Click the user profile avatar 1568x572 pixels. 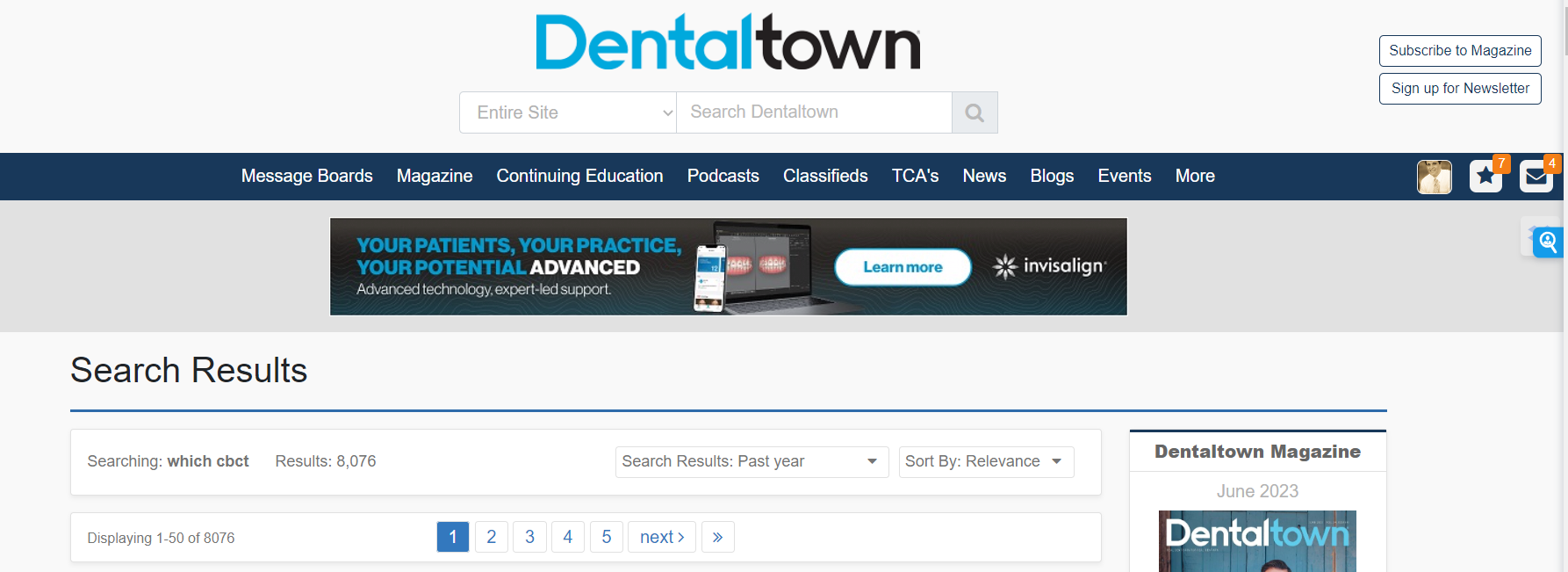pos(1435,177)
